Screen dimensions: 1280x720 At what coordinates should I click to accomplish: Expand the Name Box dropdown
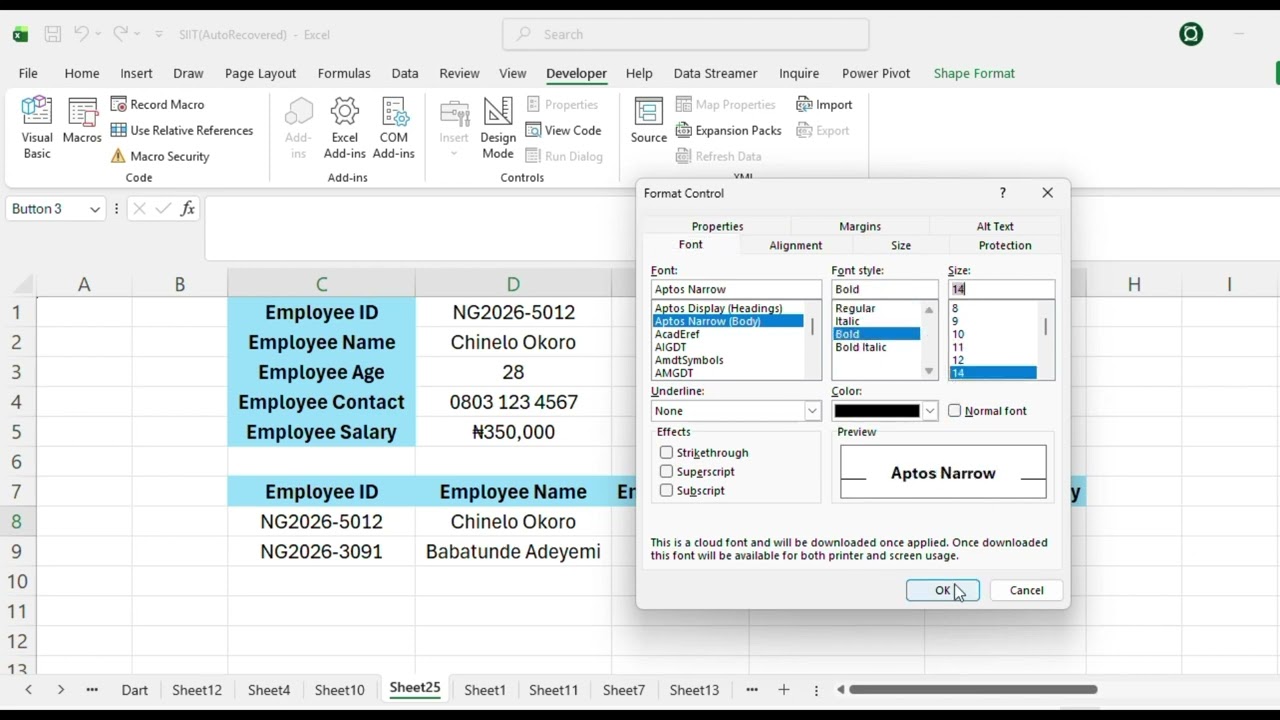(95, 209)
